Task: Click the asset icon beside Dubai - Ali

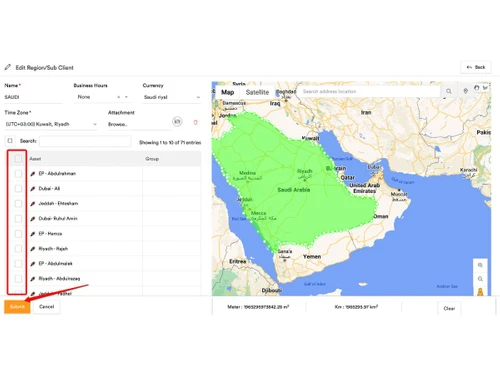Action: pyautogui.click(x=33, y=189)
